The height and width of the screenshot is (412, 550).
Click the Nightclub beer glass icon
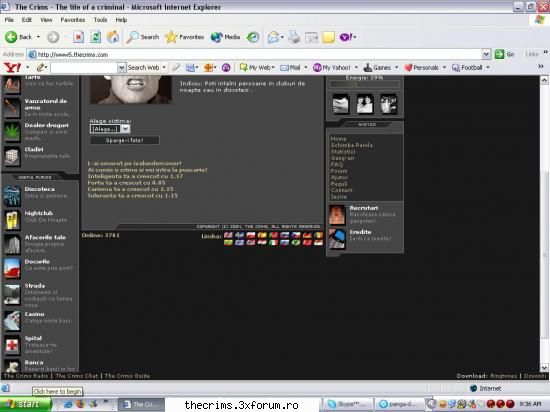(12, 220)
